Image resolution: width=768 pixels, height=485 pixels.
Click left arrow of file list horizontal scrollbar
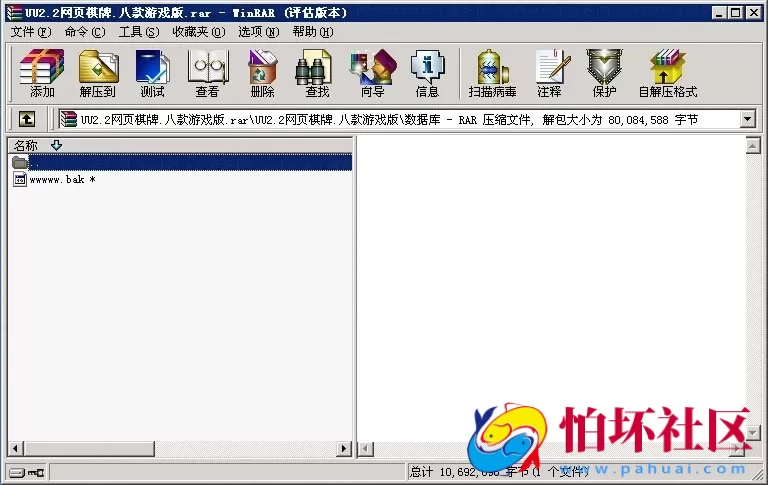(x=15, y=448)
